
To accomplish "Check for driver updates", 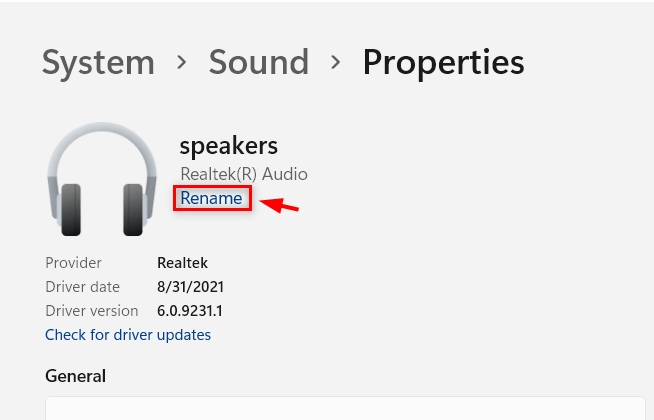I will (128, 335).
